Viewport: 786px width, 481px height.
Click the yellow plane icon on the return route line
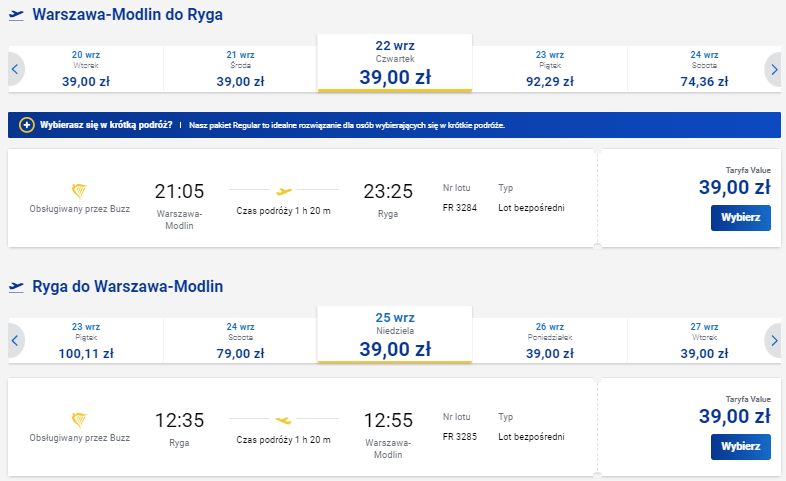[284, 420]
